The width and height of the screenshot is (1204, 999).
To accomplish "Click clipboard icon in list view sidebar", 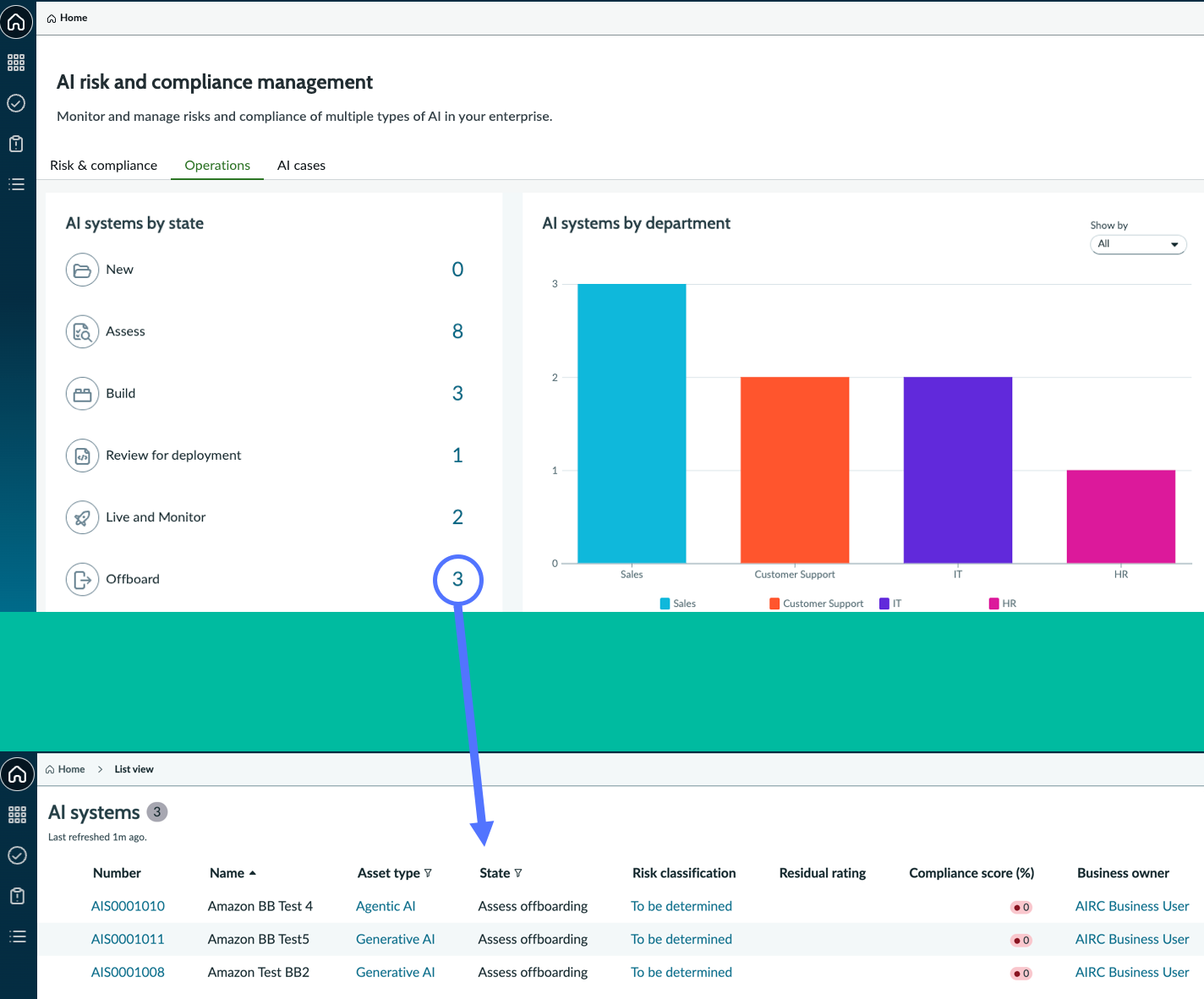I will click(17, 896).
